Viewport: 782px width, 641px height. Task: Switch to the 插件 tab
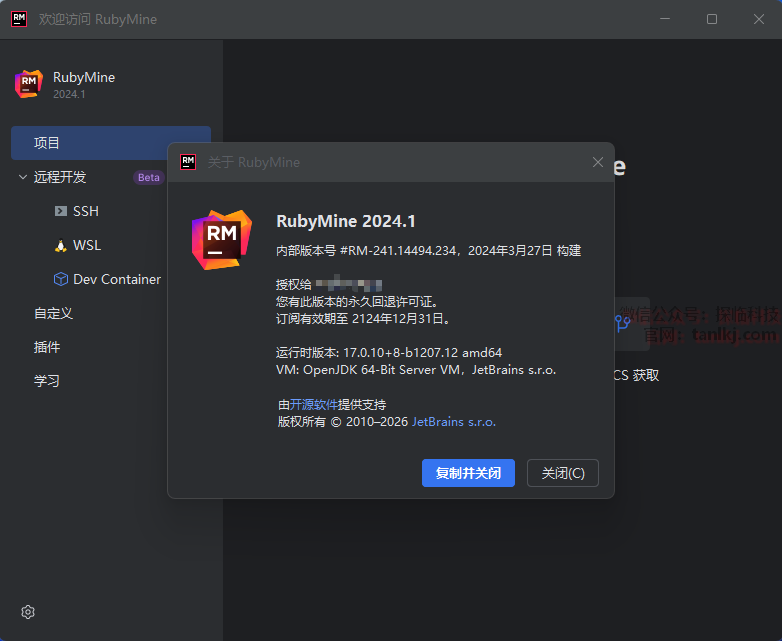(47, 347)
